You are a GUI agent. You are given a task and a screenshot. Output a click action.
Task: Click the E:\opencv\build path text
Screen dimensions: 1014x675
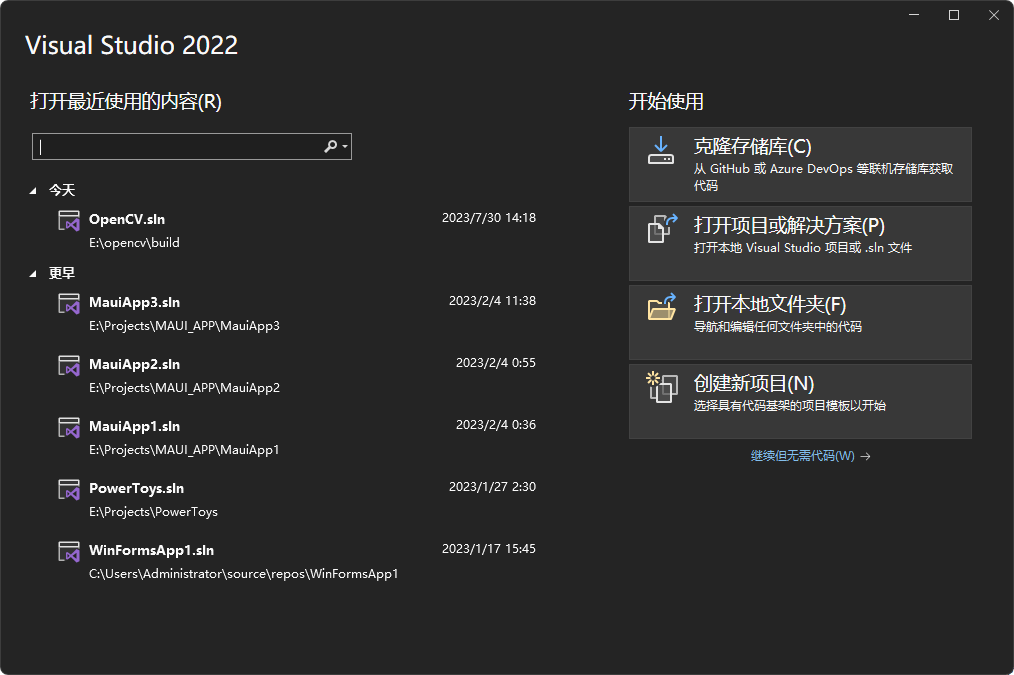tap(135, 243)
